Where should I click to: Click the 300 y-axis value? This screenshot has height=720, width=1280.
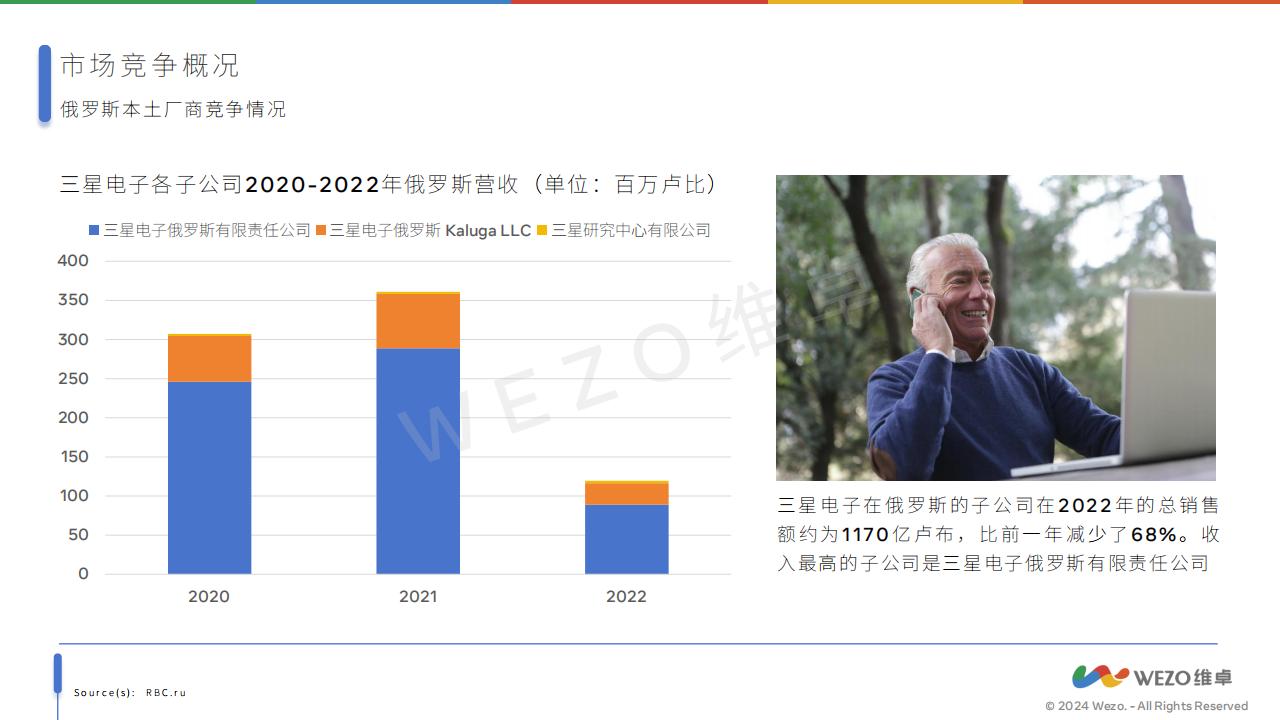[73, 340]
